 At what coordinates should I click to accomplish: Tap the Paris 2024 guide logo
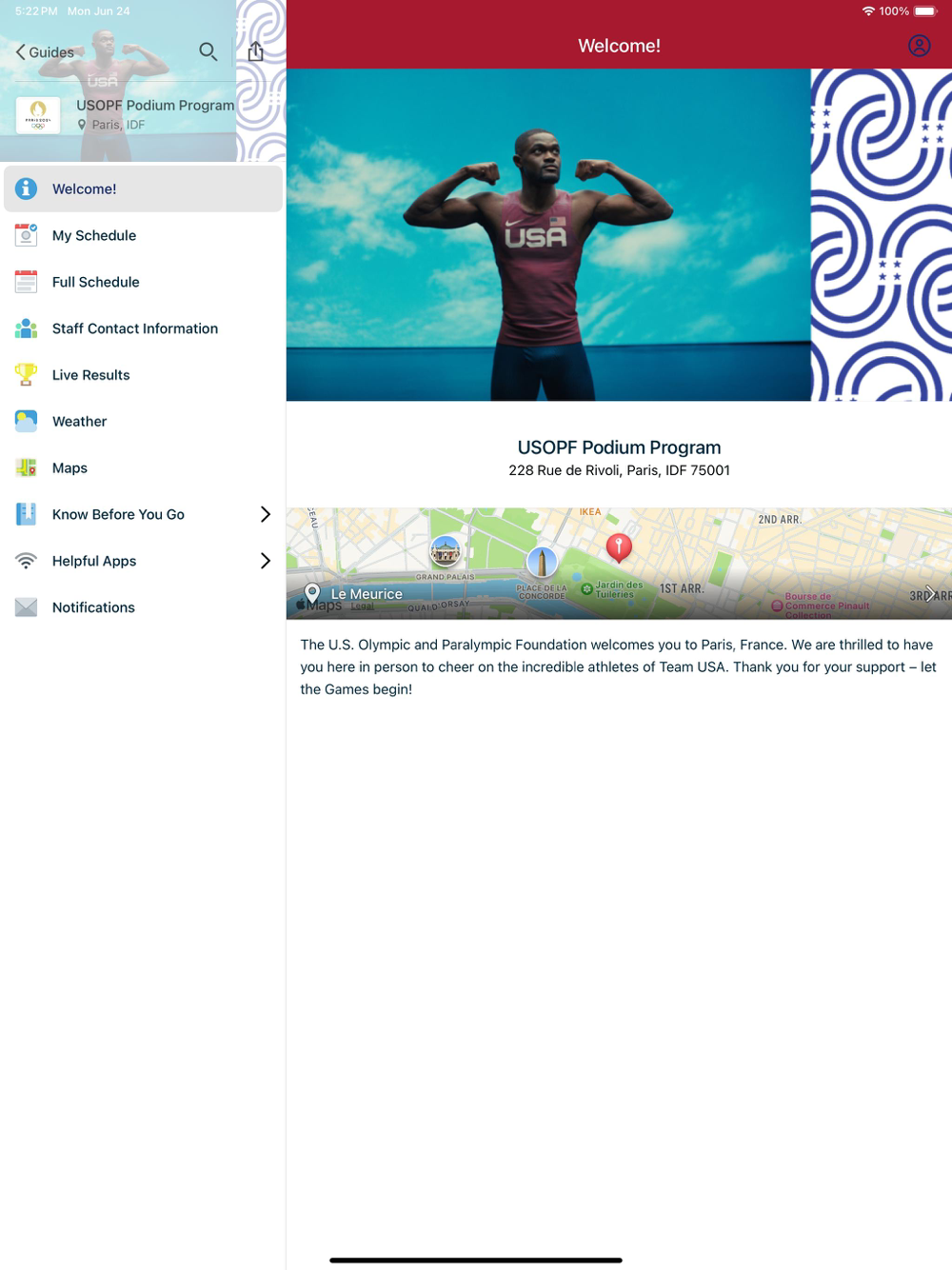pyautogui.click(x=38, y=115)
